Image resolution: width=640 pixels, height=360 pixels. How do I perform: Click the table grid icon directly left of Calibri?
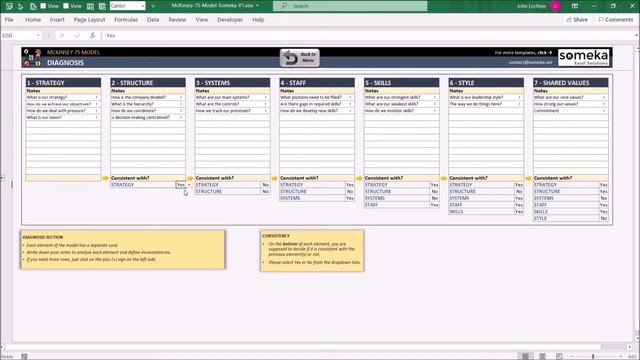pos(102,6)
